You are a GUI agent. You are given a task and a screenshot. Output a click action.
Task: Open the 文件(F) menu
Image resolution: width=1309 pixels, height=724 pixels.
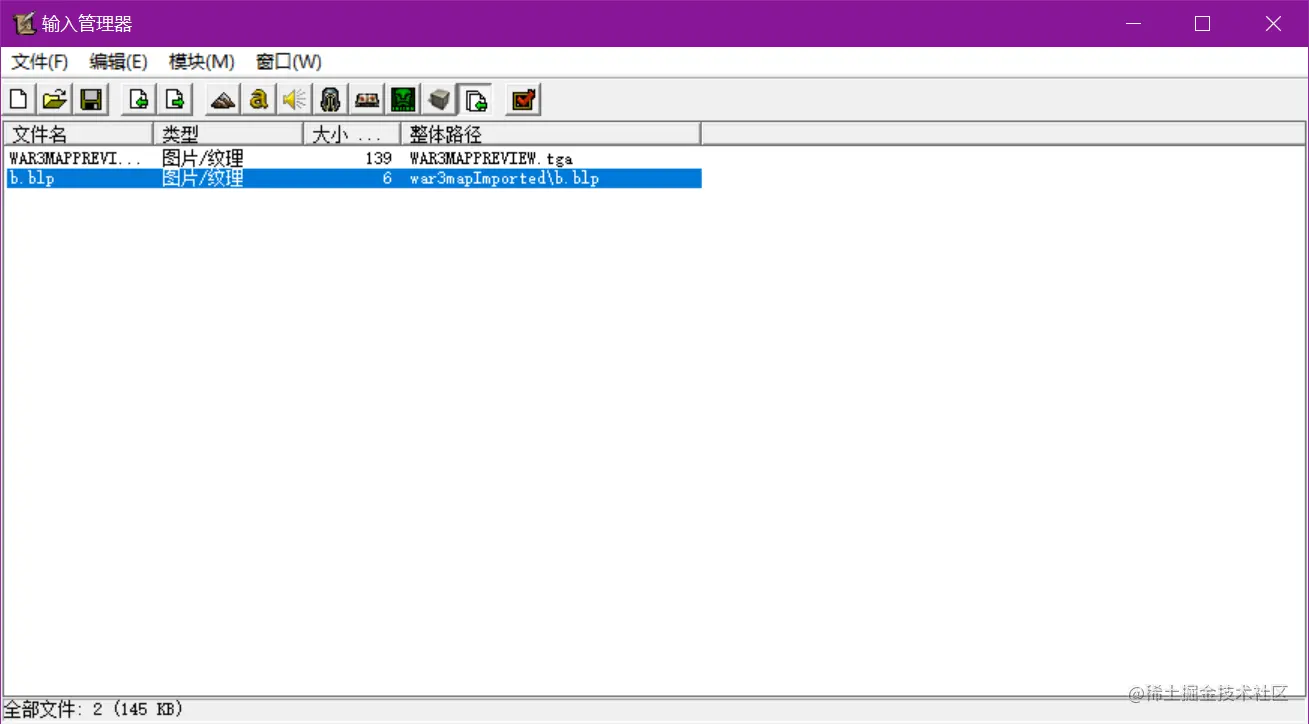tap(40, 62)
